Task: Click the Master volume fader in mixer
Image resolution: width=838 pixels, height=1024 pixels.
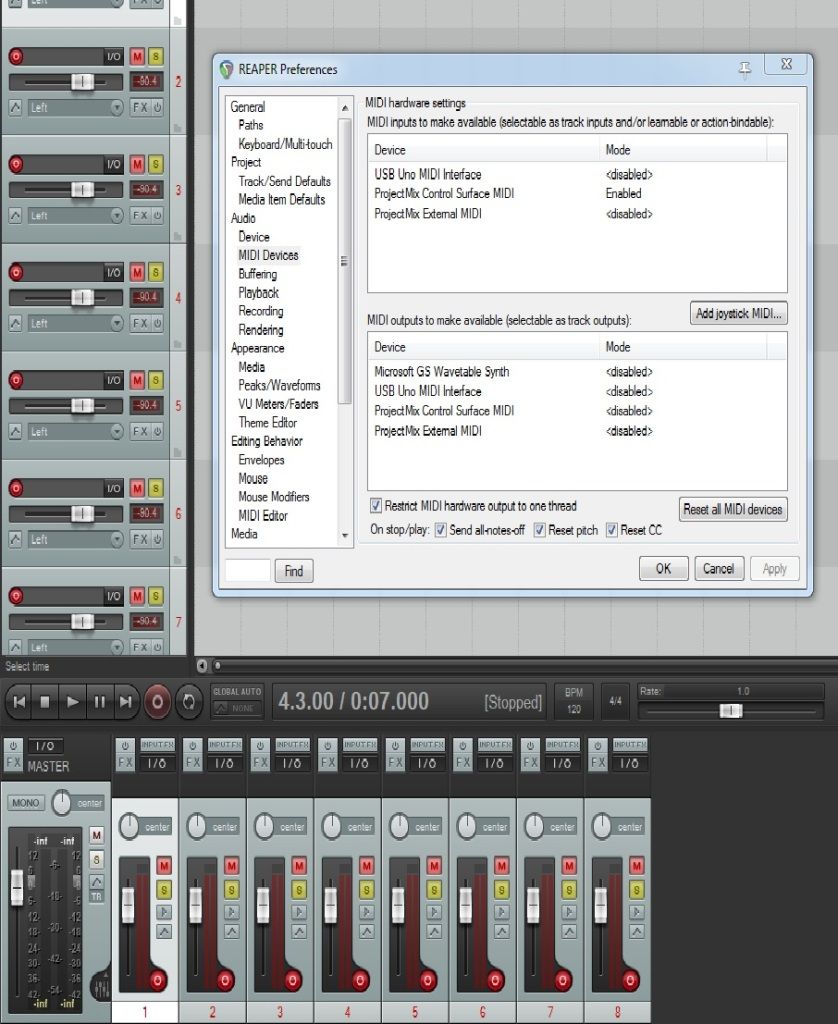Action: 17,888
